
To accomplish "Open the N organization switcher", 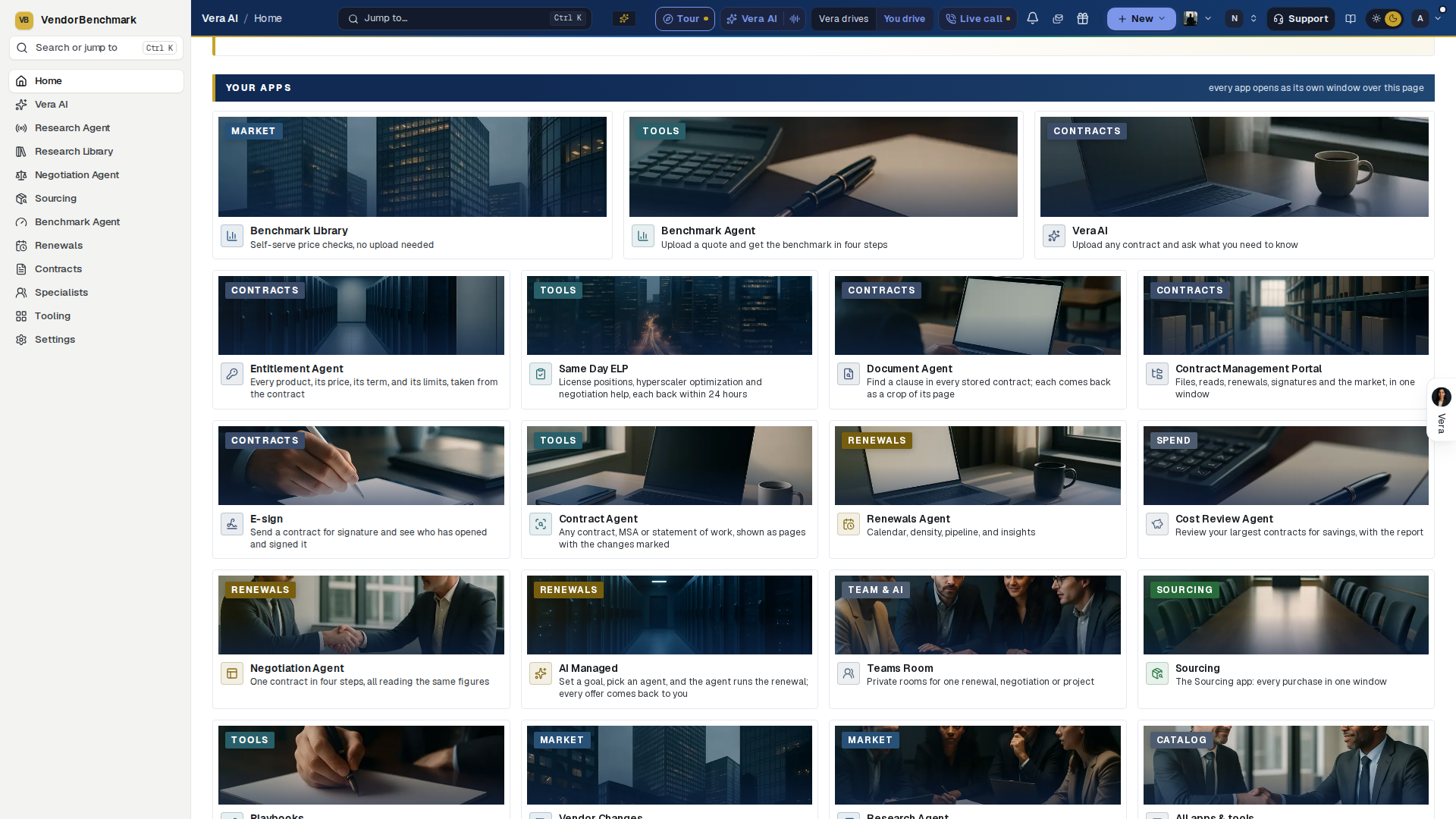I will tap(1242, 18).
